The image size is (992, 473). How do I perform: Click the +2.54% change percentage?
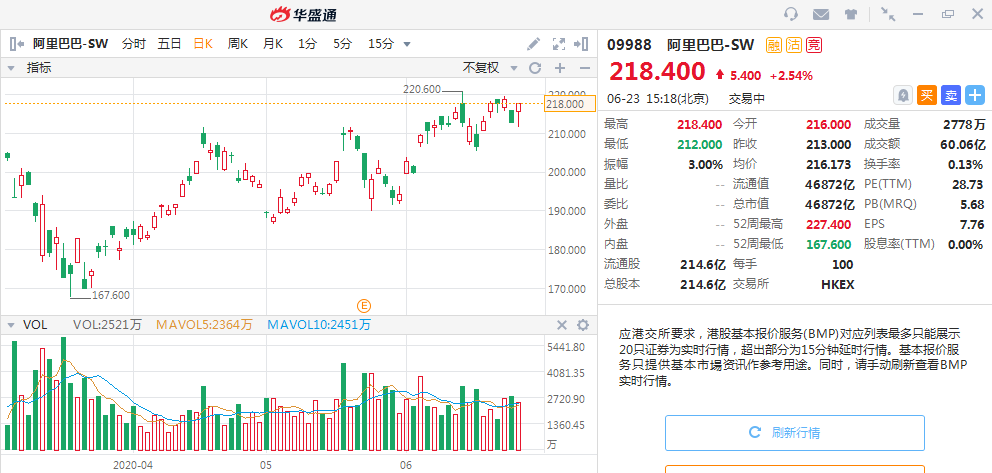(x=791, y=76)
